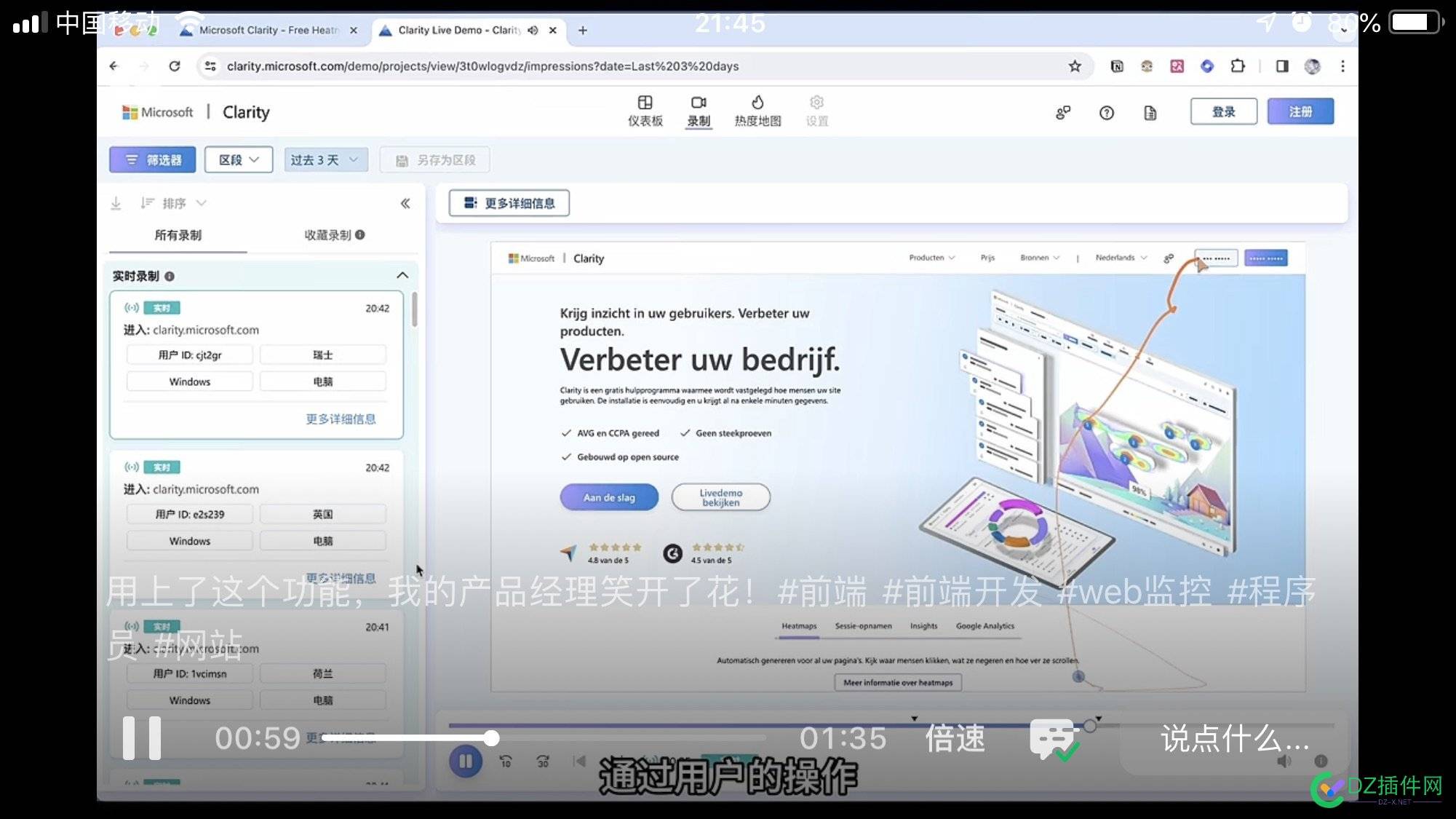The width and height of the screenshot is (1456, 819).
Task: Toggle the danmaku comment bubble icon
Action: [1055, 740]
